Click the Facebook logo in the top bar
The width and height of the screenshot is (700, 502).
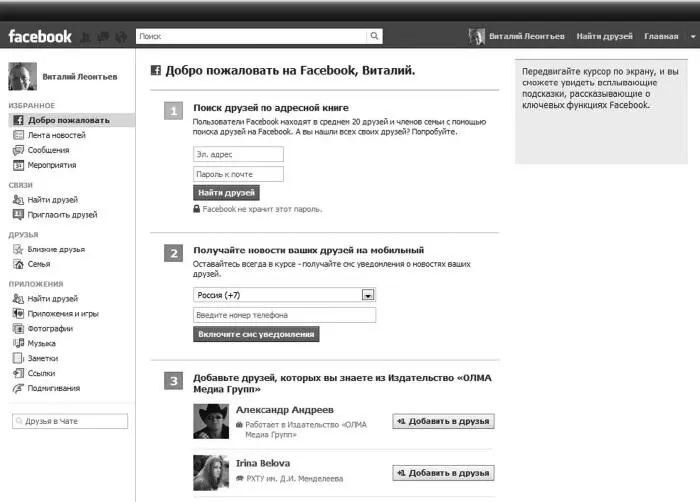[x=40, y=36]
